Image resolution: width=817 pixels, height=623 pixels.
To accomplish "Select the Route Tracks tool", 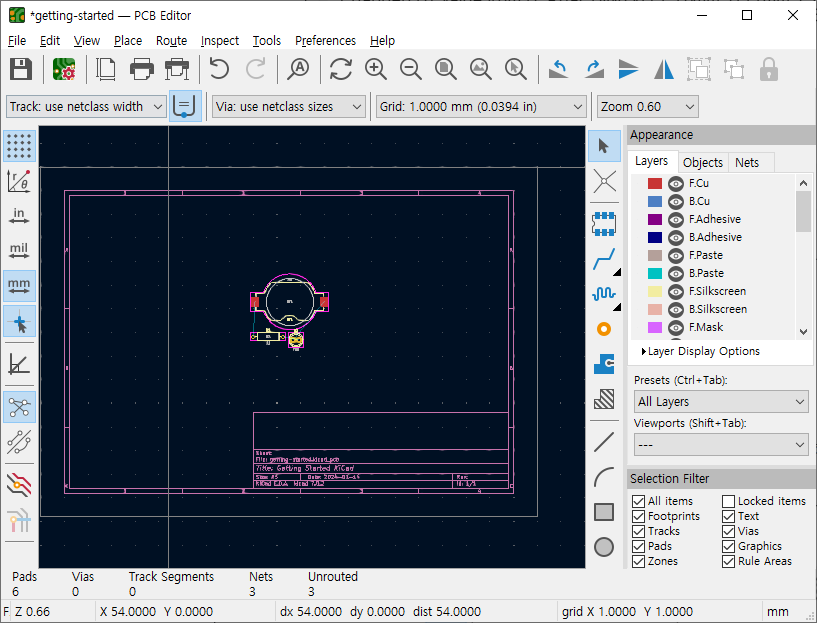I will coord(604,259).
